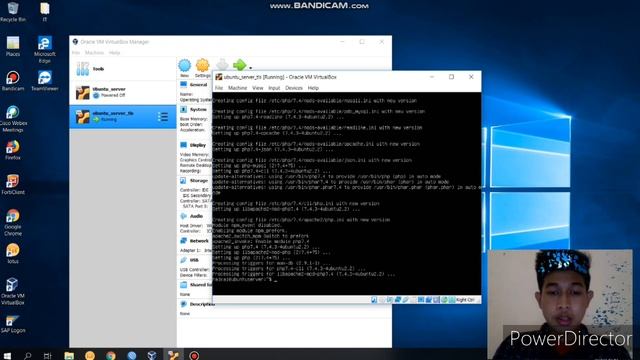Open Input menu in the running VM window
Screen dimensions: 640x360
tap(274, 88)
